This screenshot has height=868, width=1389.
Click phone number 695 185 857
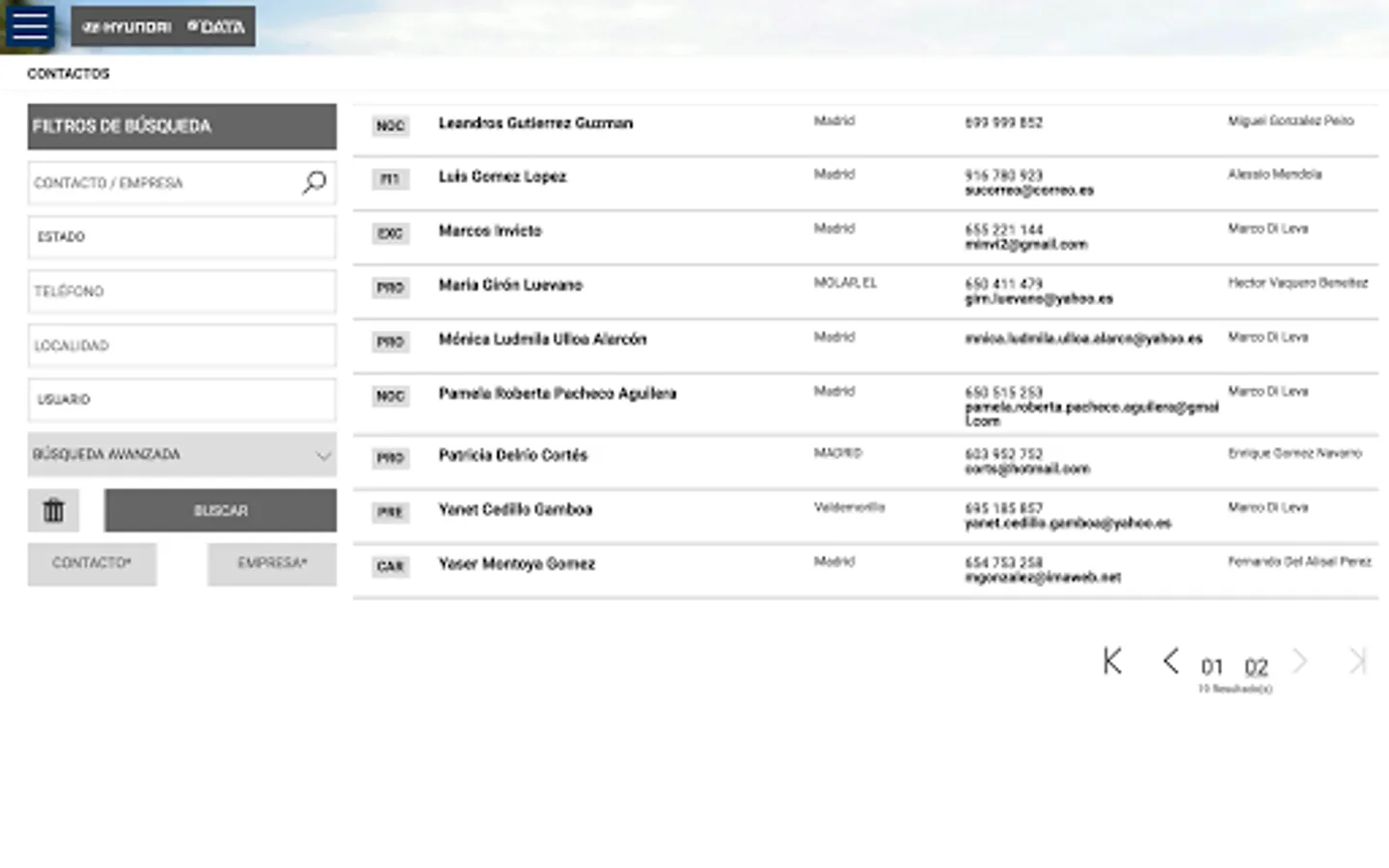tap(1003, 508)
